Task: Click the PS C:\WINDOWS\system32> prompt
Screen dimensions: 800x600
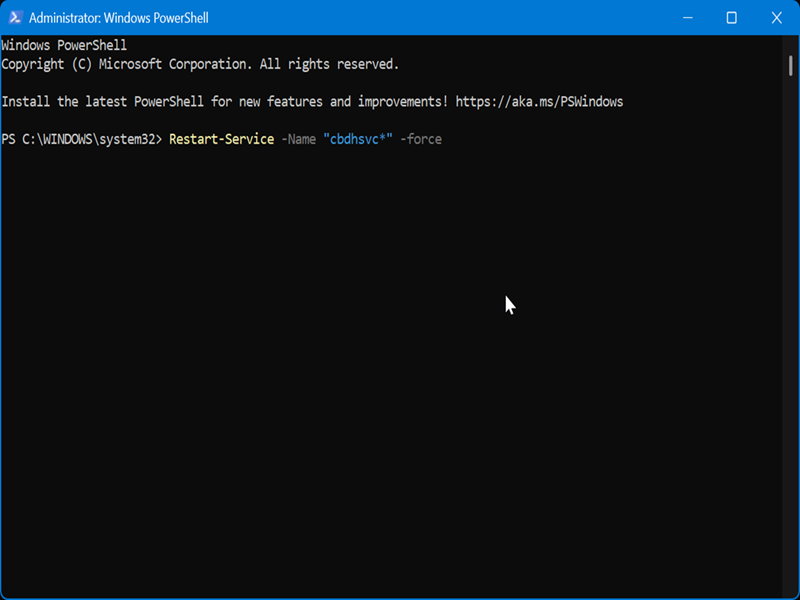Action: pos(82,139)
